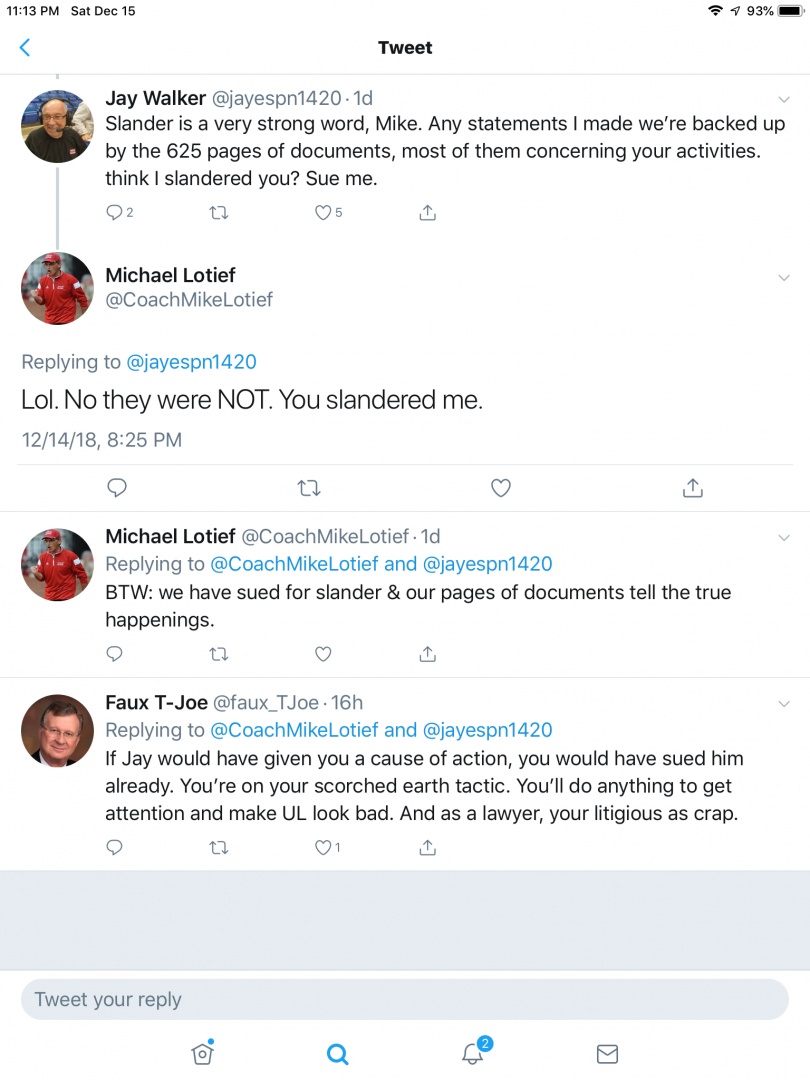This screenshot has width=810, height=1080.
Task: Retweet Jay Walker's slander tweet
Action: tap(219, 212)
